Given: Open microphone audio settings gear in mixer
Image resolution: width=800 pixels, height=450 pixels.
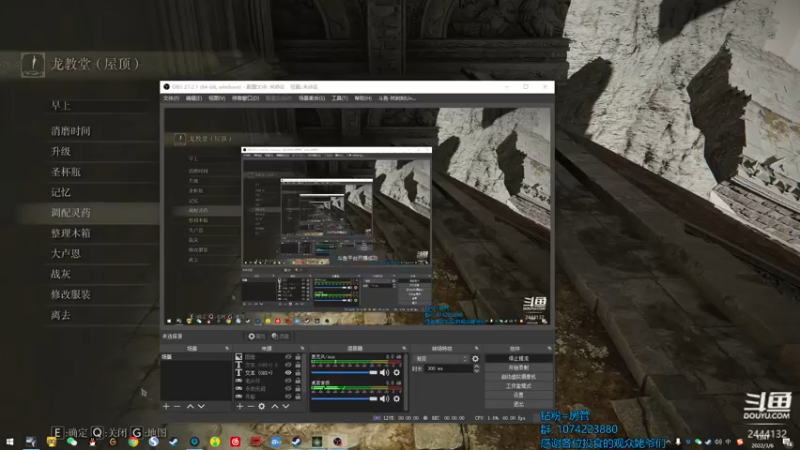Looking at the screenshot, I should pos(396,372).
